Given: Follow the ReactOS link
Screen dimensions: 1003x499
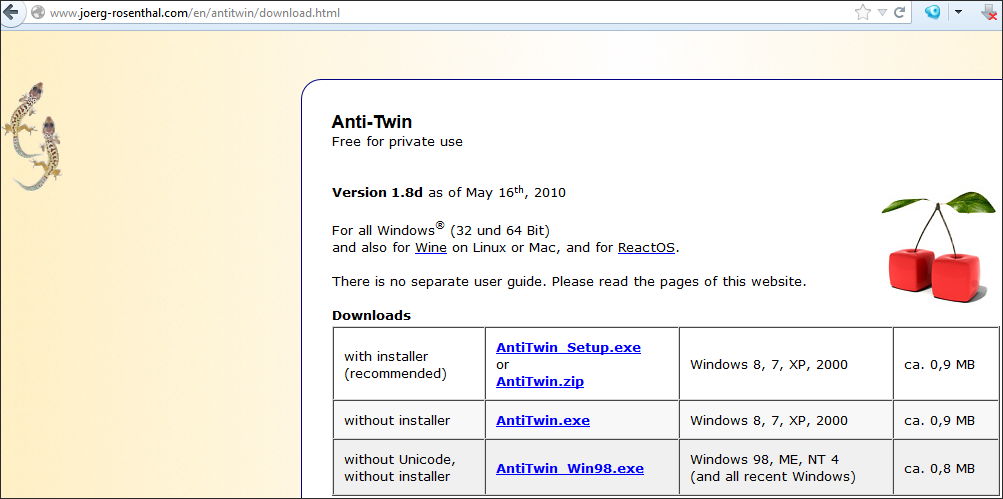Looking at the screenshot, I should (x=646, y=248).
